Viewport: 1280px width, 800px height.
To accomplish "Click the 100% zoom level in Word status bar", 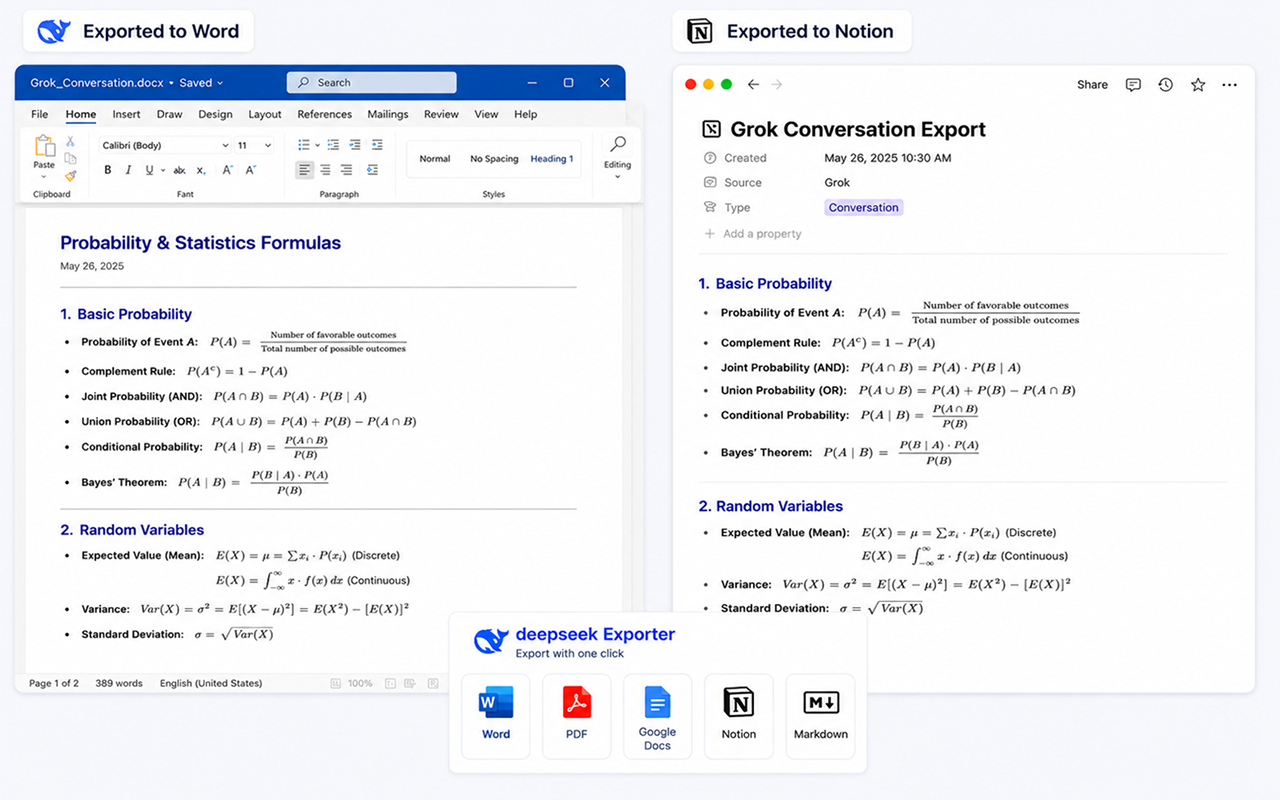I will click(361, 684).
